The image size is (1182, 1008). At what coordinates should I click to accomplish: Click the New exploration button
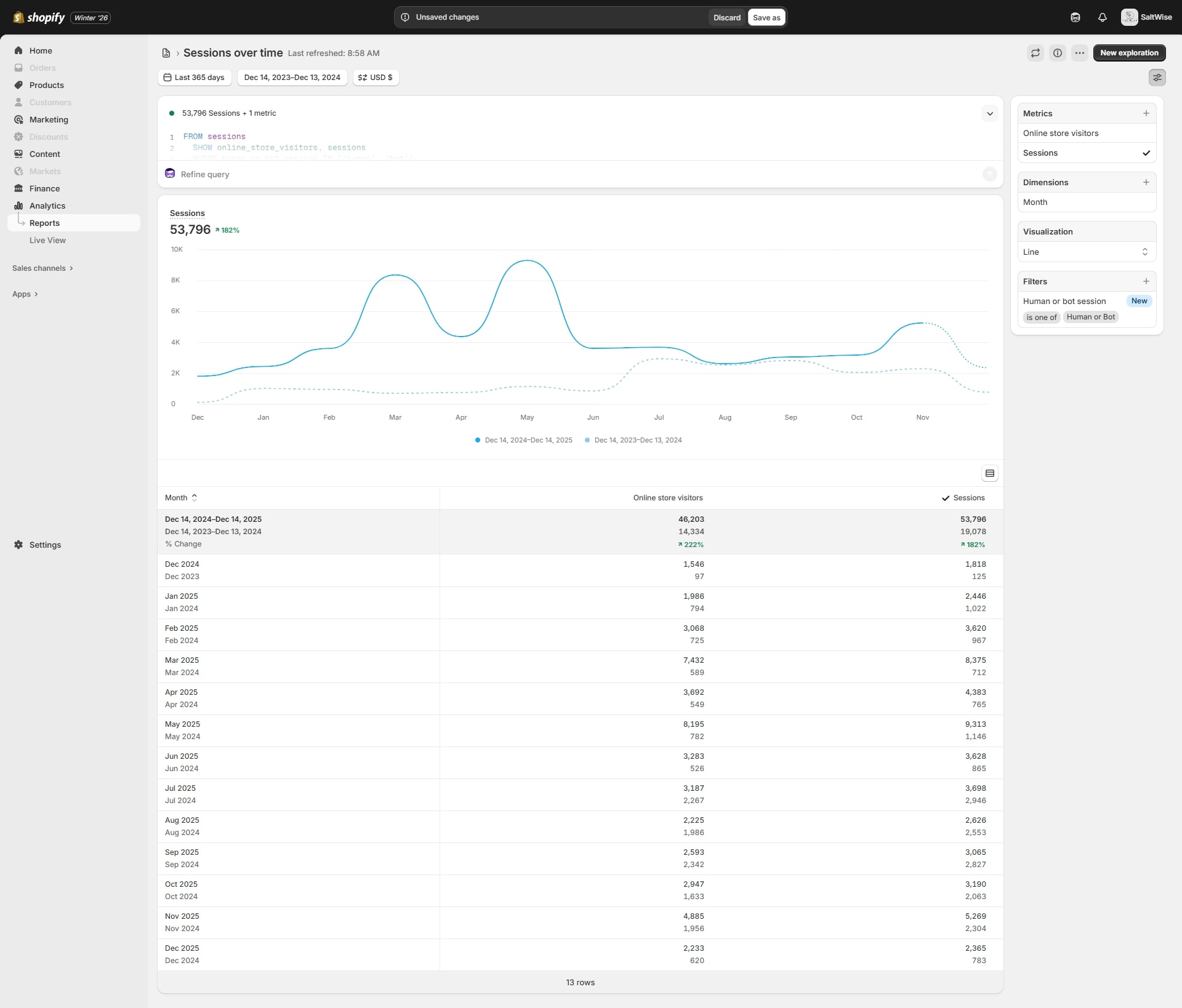tap(1129, 53)
